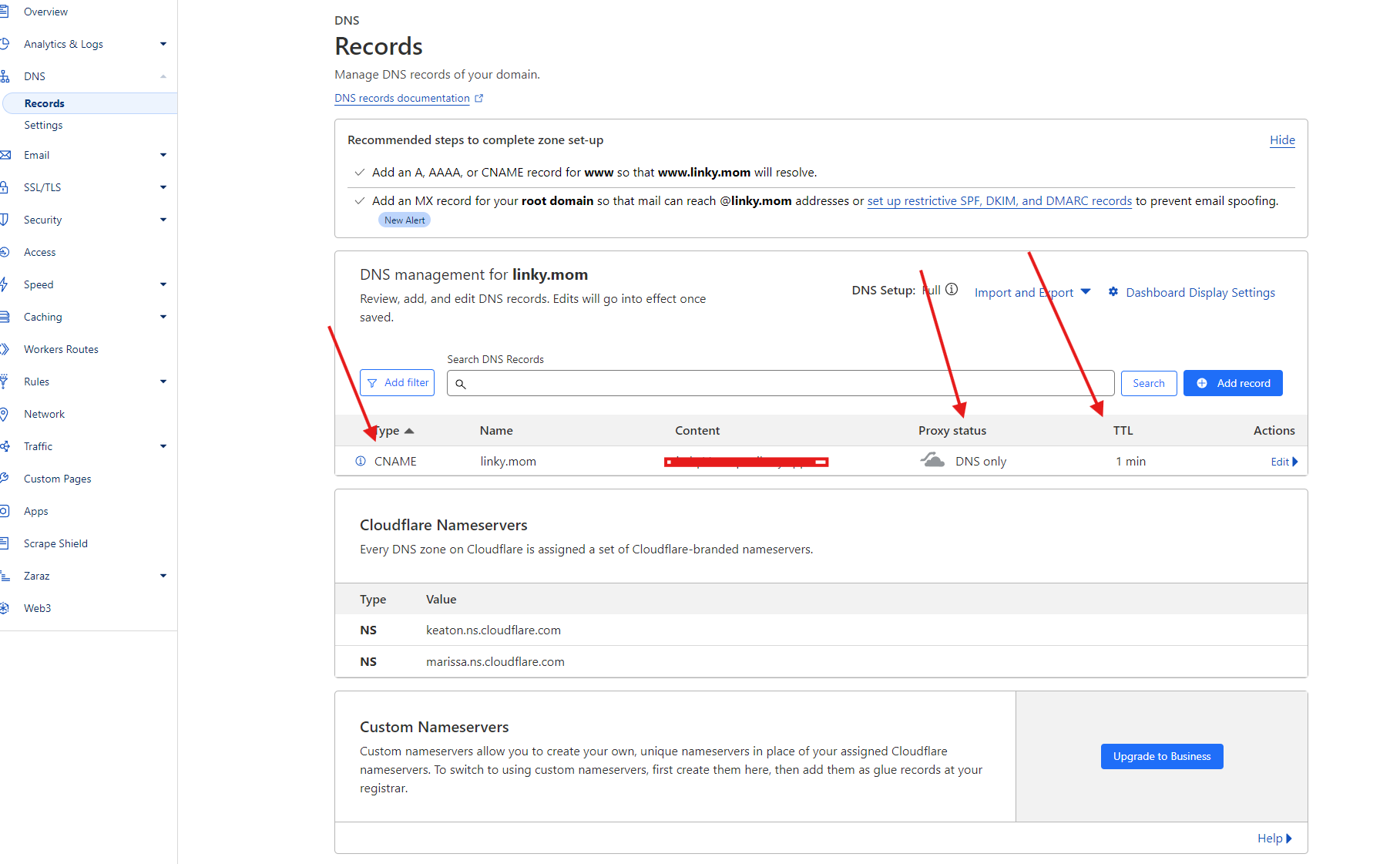Expand the Rules menu arrow
The height and width of the screenshot is (864, 1400).
click(163, 382)
